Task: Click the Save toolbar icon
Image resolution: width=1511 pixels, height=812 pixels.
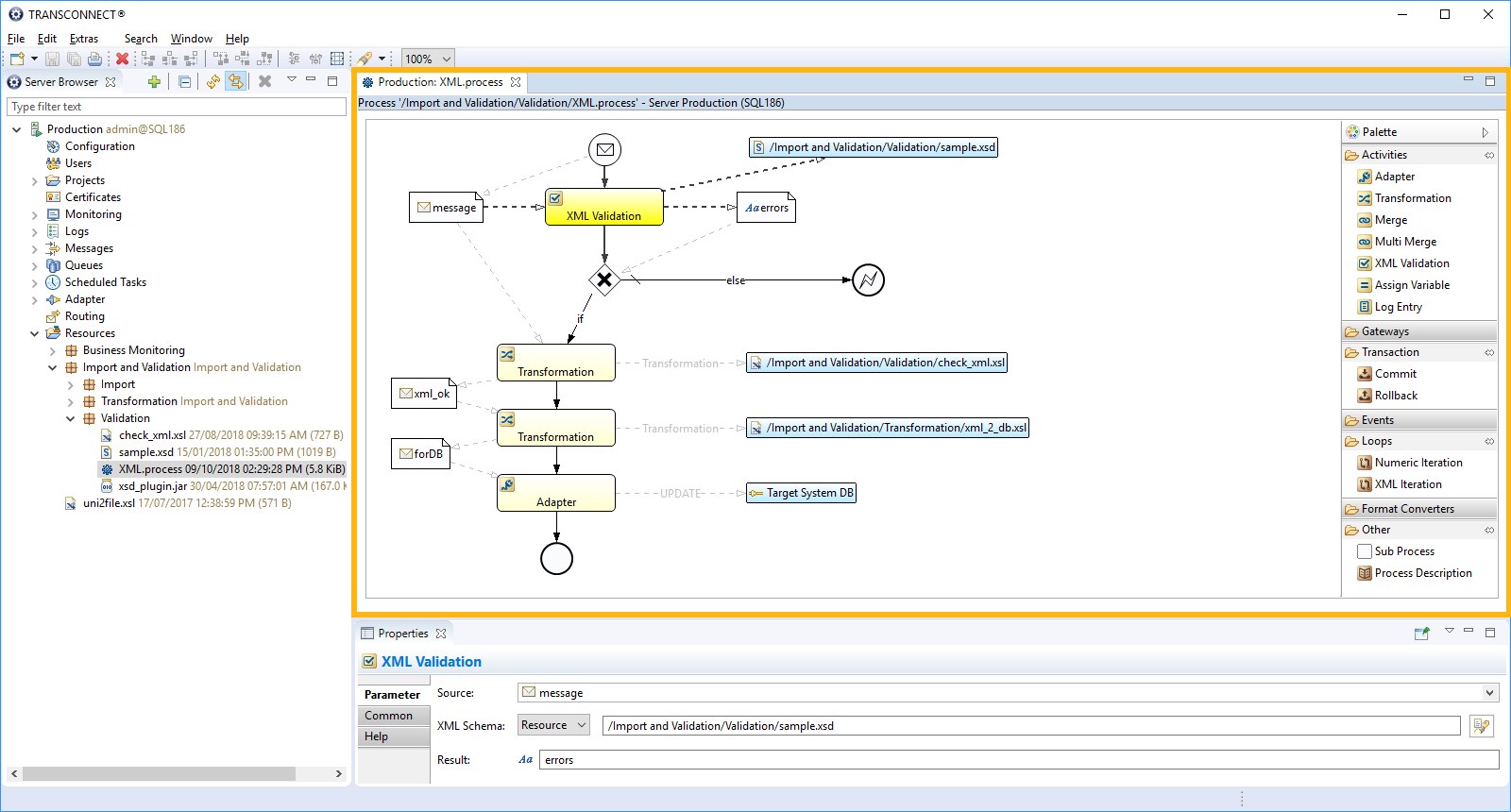Action: pyautogui.click(x=52, y=59)
